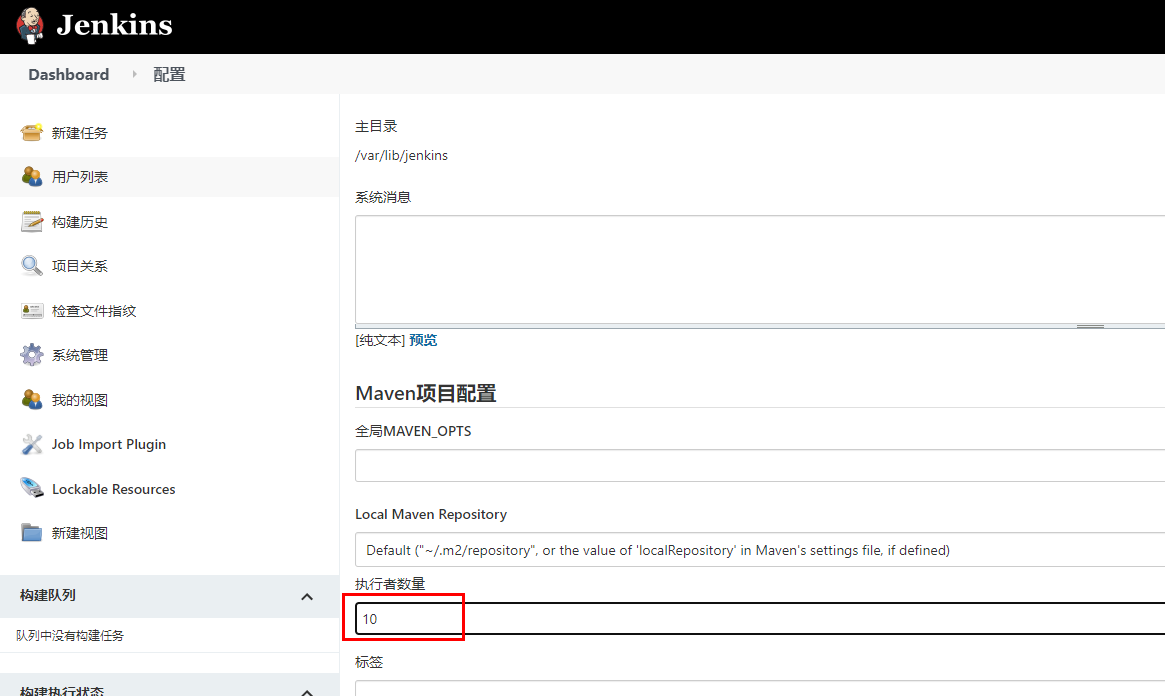Click the [纯文本] label
The height and width of the screenshot is (696, 1165).
coord(380,340)
